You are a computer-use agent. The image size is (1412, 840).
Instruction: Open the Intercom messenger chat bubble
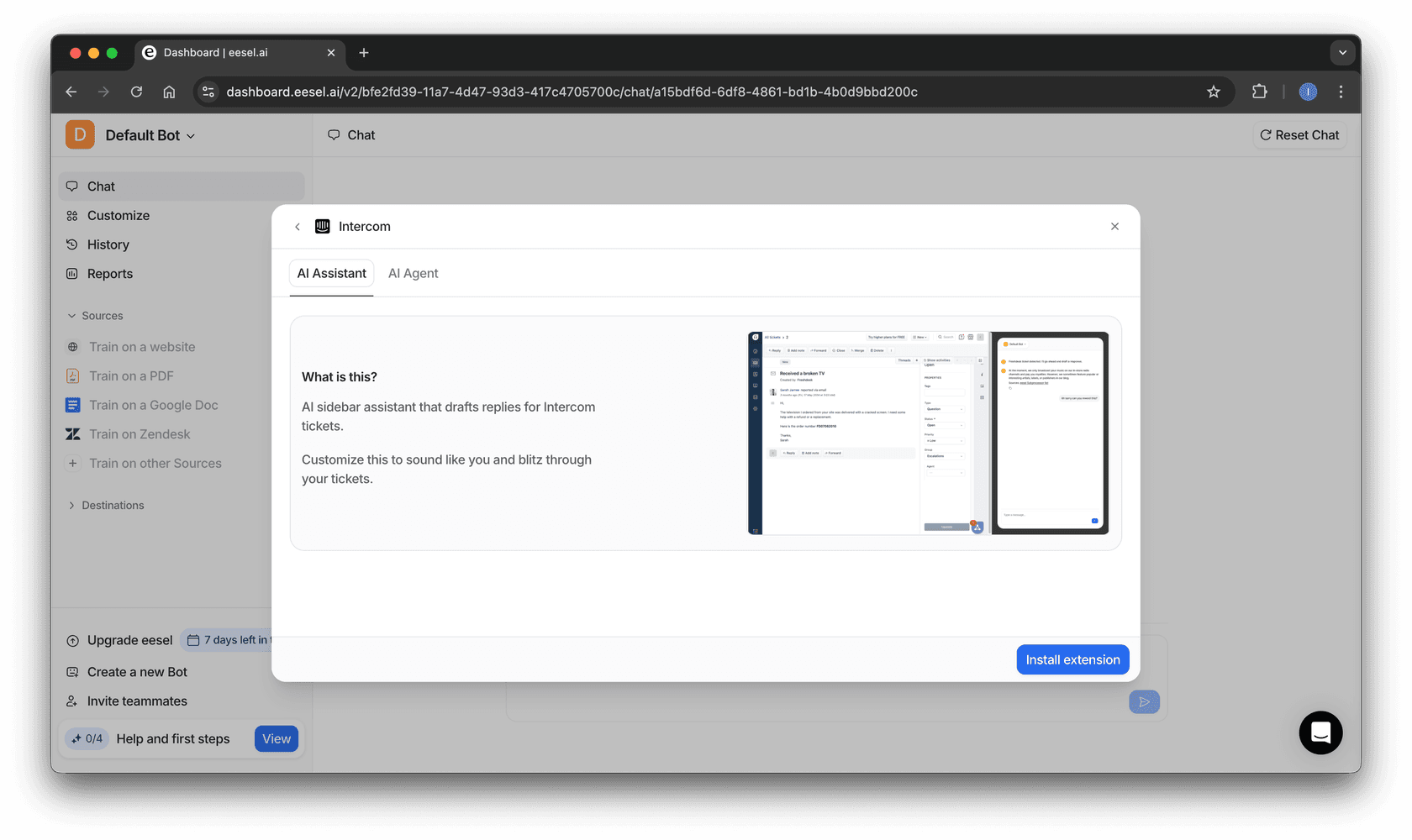click(1320, 732)
